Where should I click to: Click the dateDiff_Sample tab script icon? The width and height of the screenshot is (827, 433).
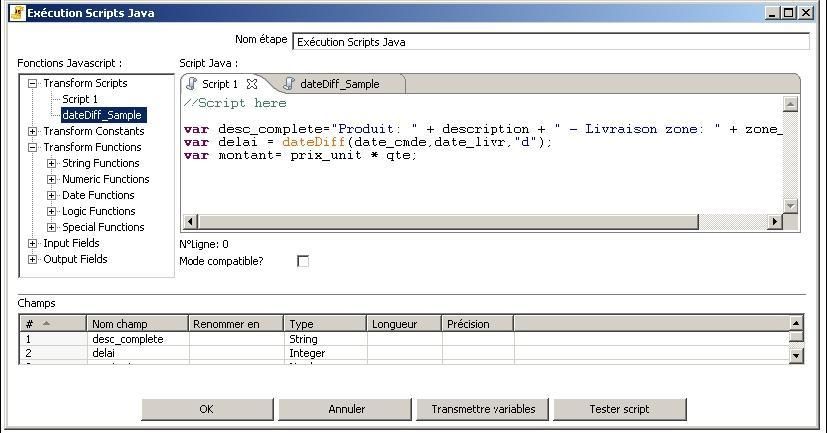pyautogui.click(x=290, y=84)
